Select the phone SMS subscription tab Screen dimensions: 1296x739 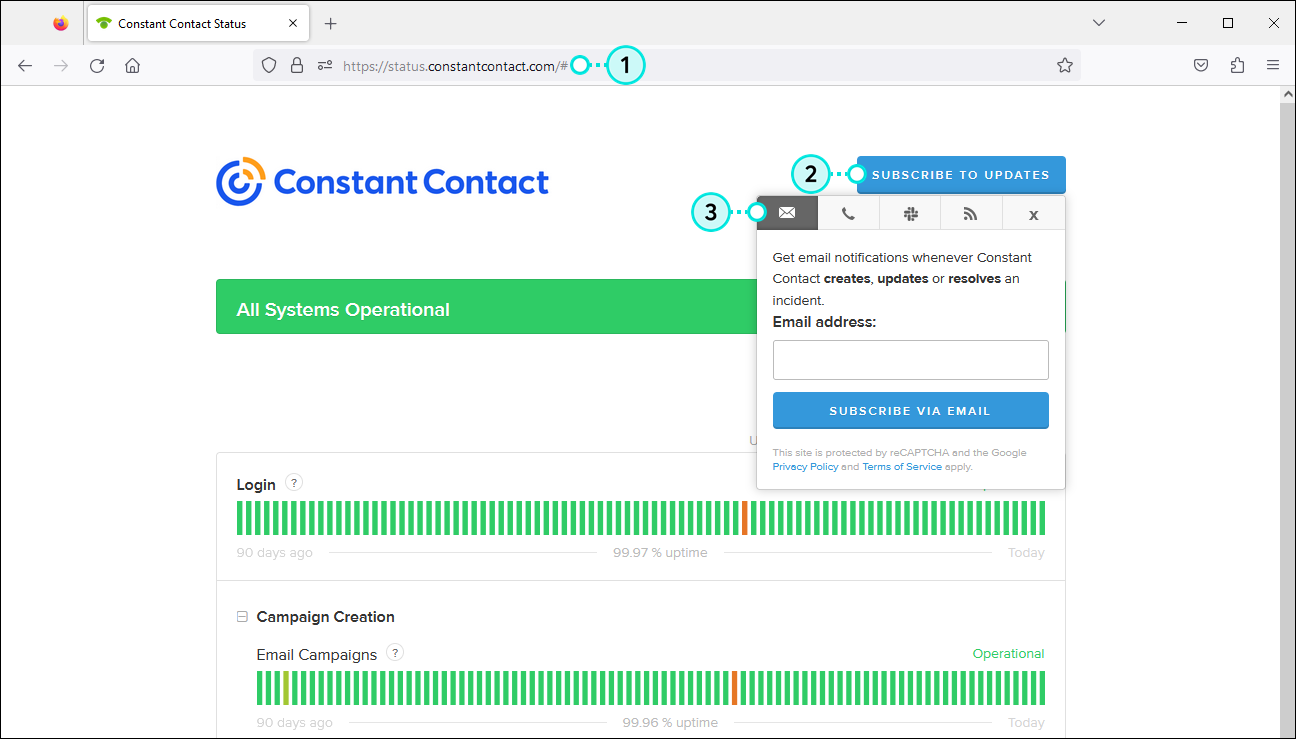coord(848,213)
